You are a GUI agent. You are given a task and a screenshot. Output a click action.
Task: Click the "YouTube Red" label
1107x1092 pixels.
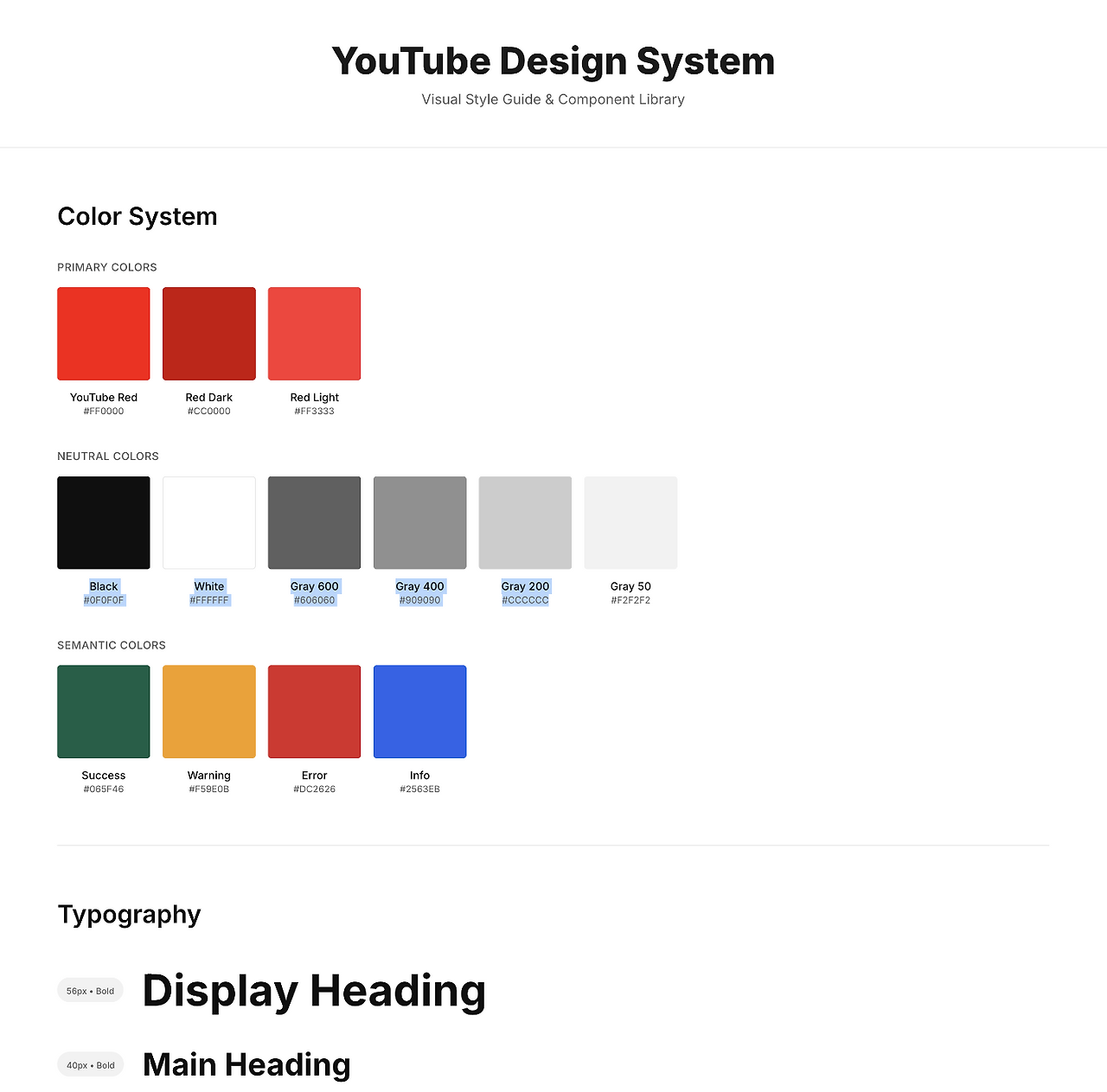[x=104, y=398]
